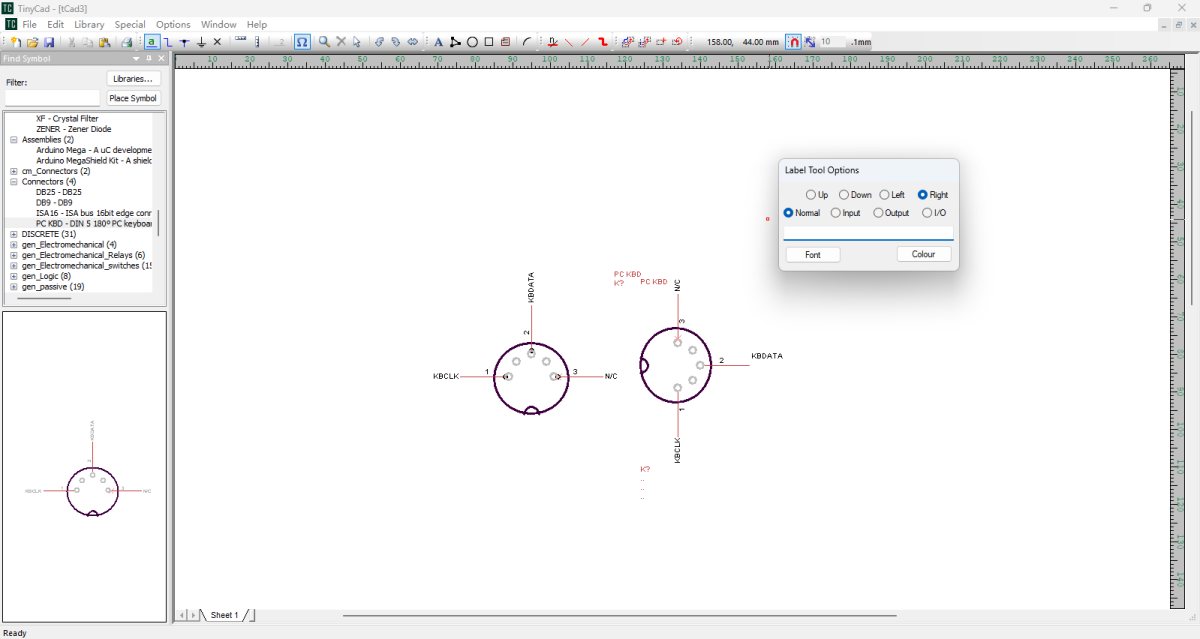Click the Filter text field

click(x=52, y=98)
